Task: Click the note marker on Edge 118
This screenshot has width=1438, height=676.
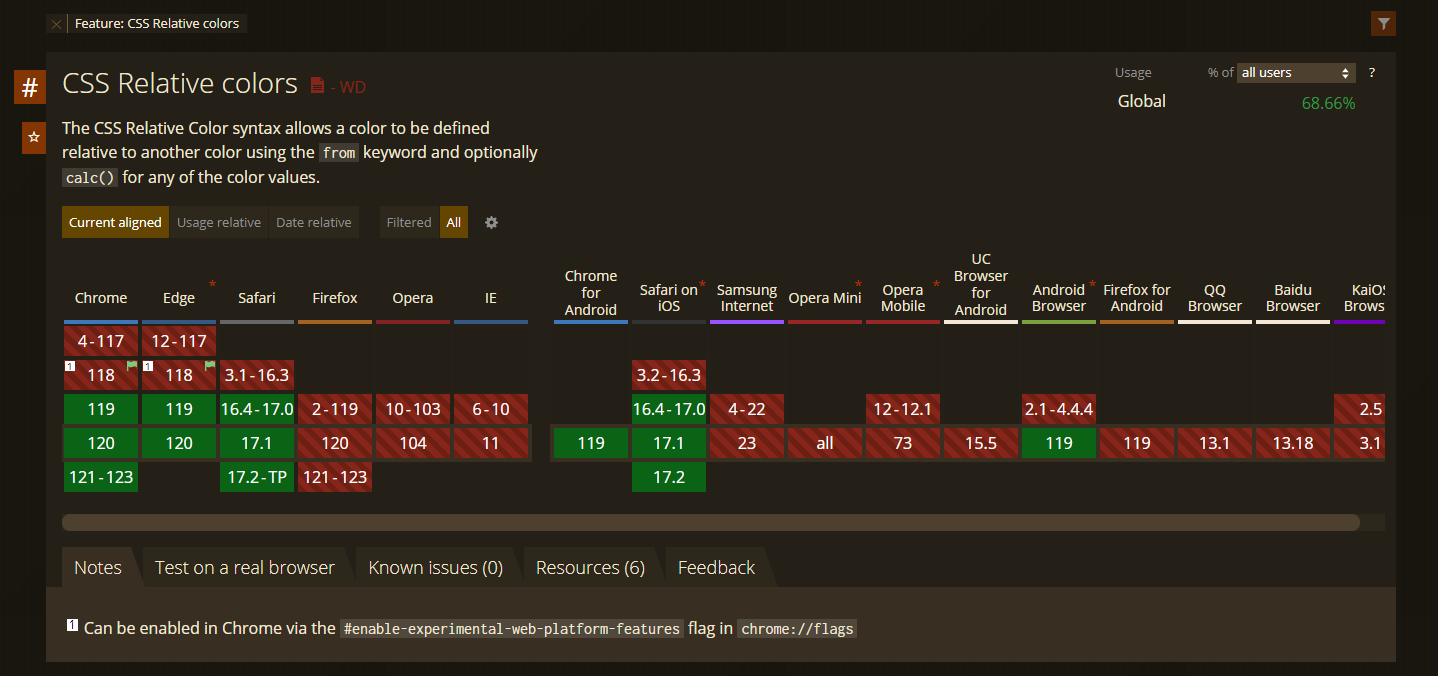Action: [x=148, y=367]
